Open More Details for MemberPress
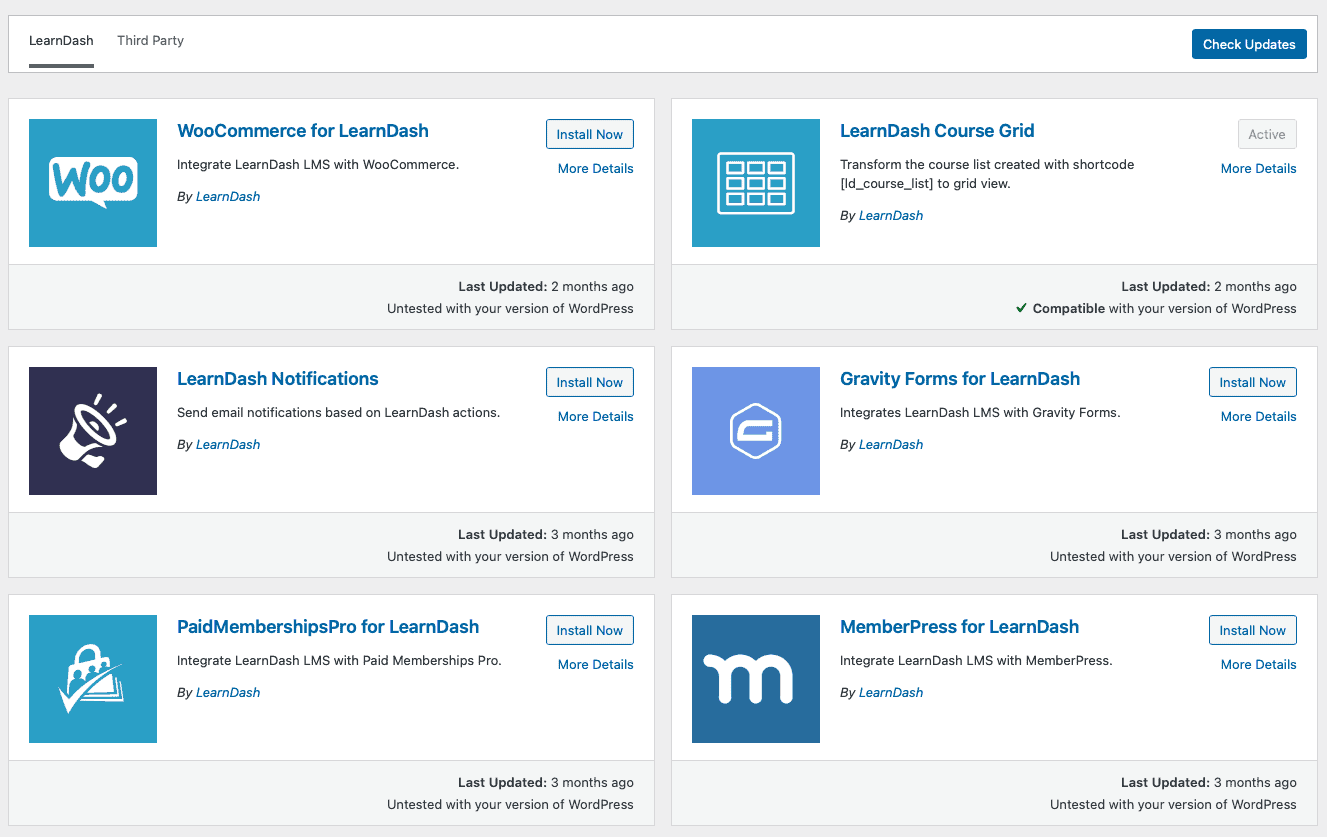This screenshot has height=837, width=1327. (x=1259, y=664)
